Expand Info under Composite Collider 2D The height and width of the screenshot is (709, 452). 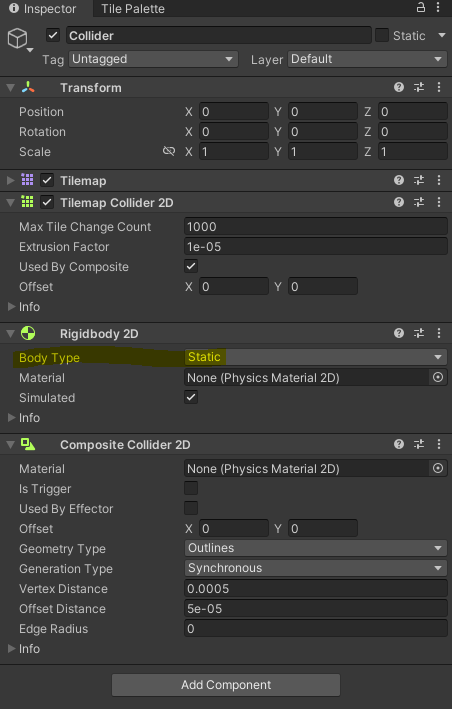(12, 648)
